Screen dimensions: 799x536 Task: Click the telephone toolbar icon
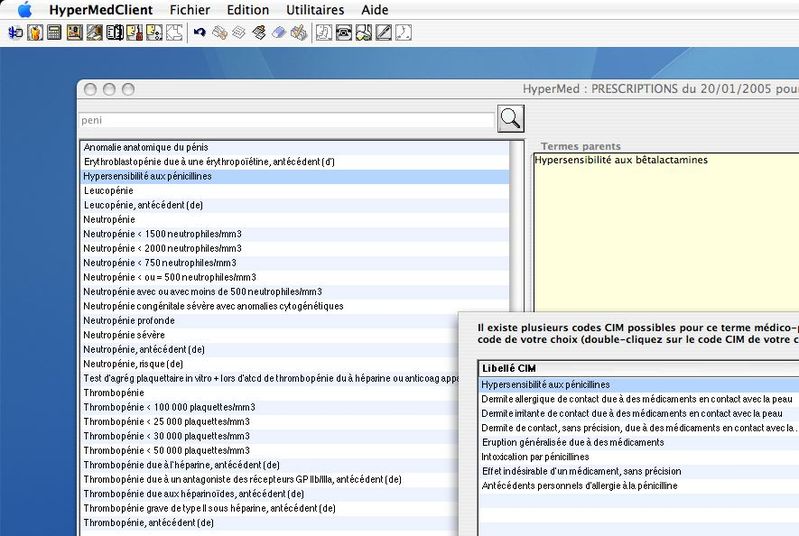(344, 33)
